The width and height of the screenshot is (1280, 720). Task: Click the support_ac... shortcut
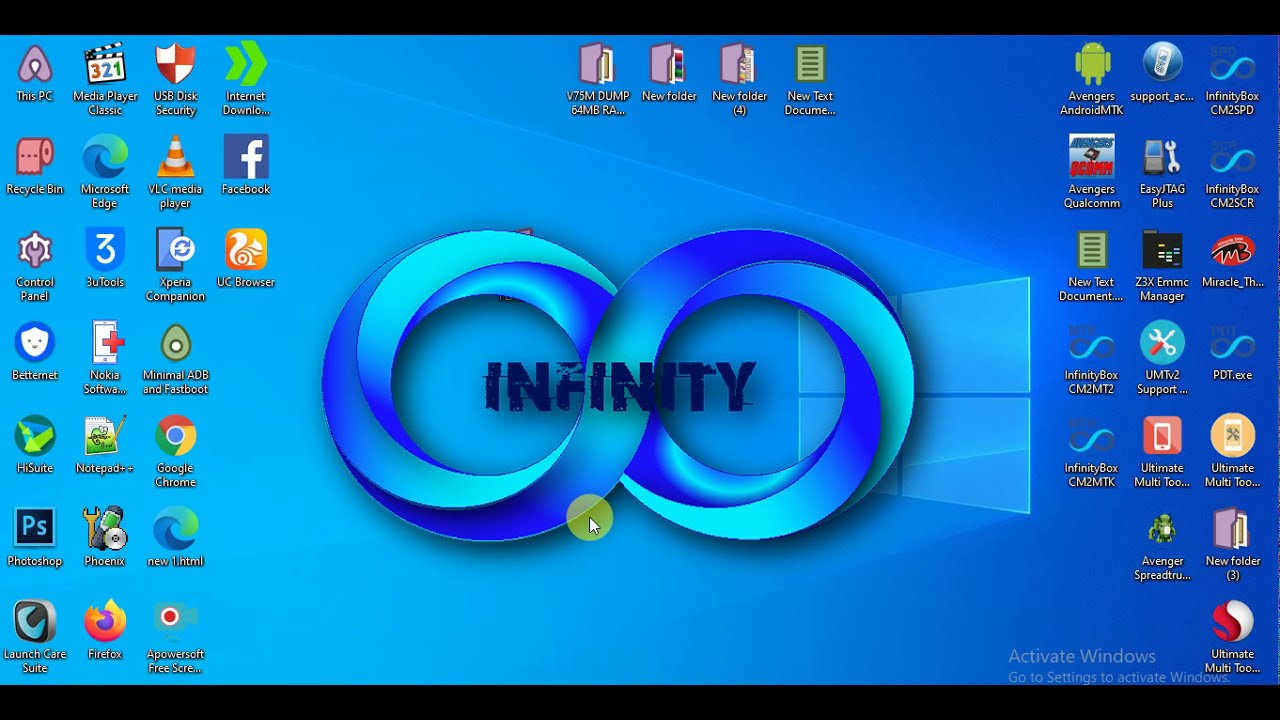point(1162,73)
